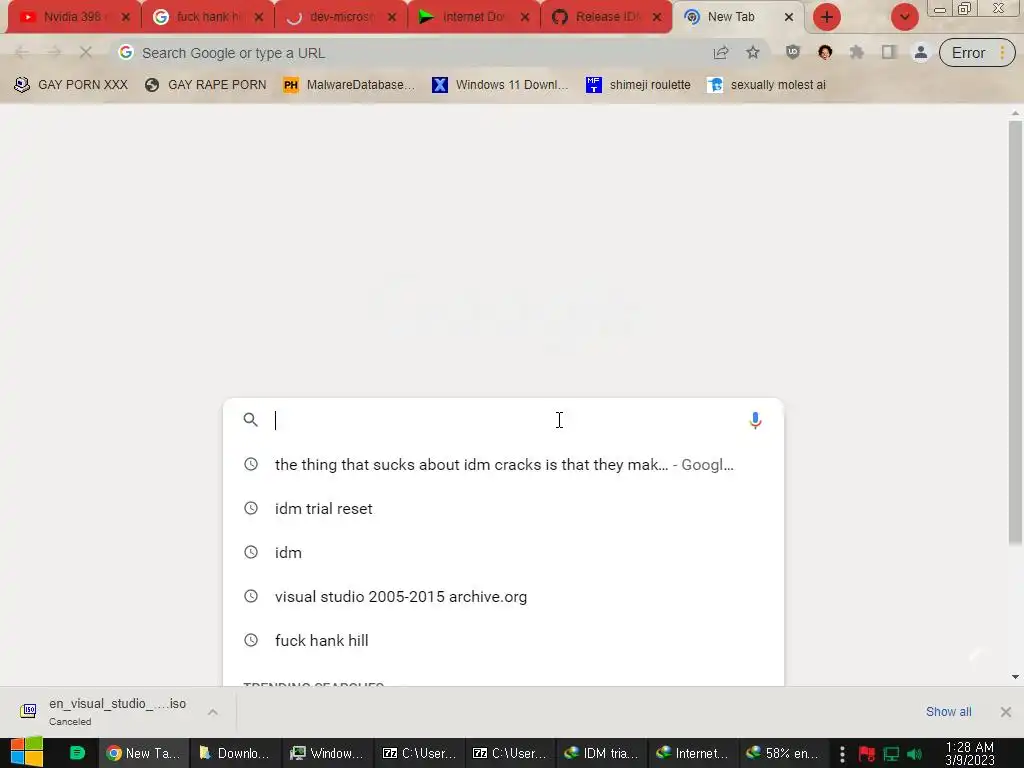Close the Nvidia 398 tab
This screenshot has width=1024, height=768.
(x=126, y=17)
